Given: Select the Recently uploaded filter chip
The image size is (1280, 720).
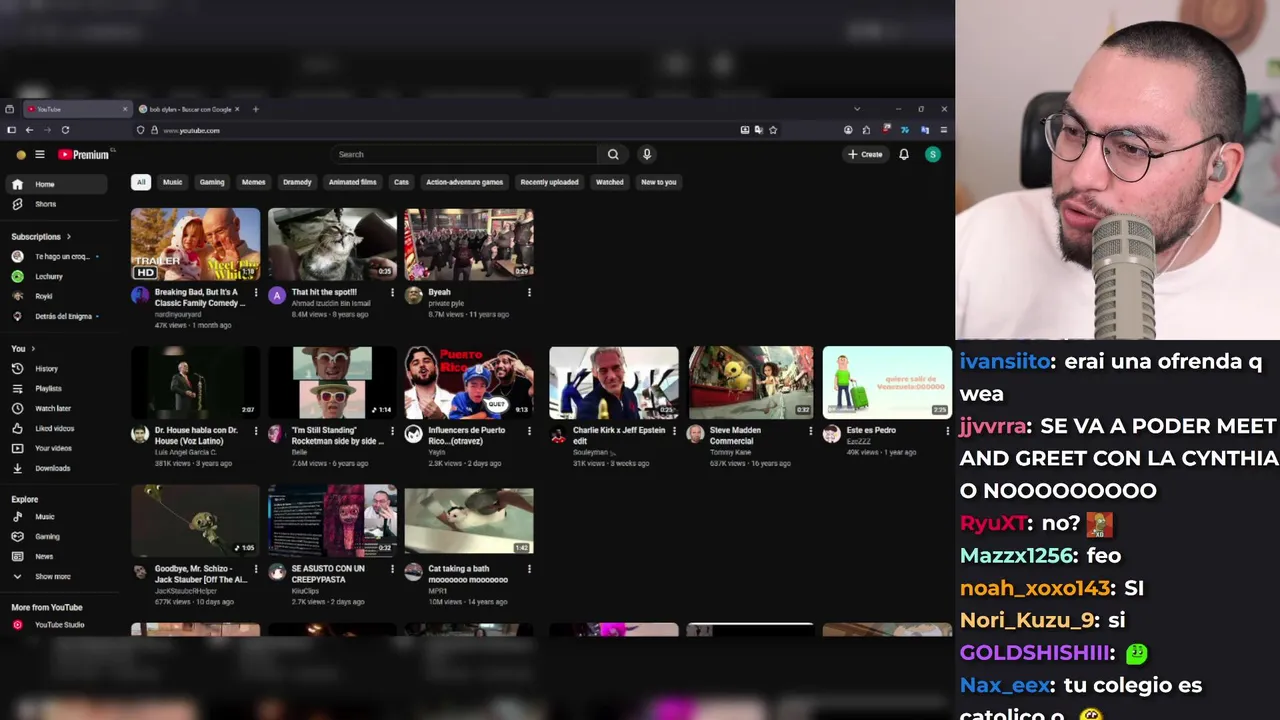Looking at the screenshot, I should pos(549,182).
